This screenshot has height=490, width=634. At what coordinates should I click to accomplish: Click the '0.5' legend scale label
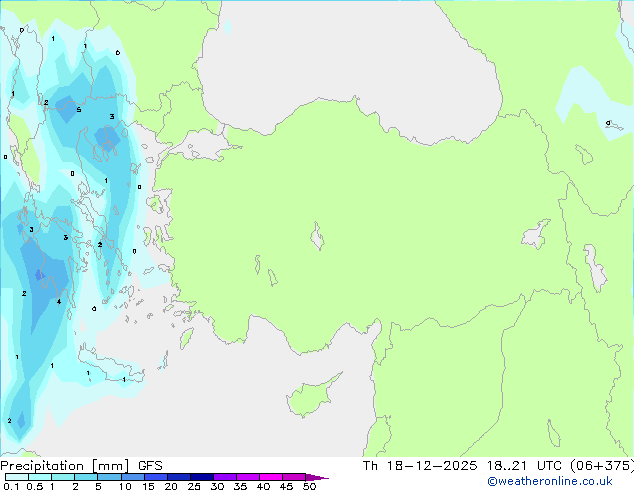click(x=35, y=486)
